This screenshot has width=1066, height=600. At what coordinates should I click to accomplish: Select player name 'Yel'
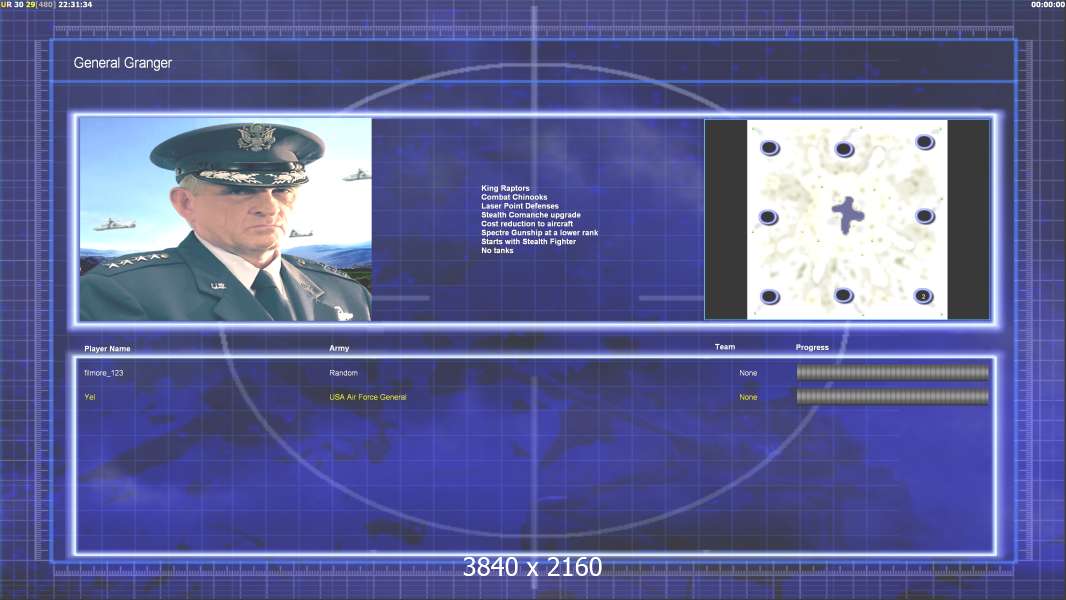[90, 397]
